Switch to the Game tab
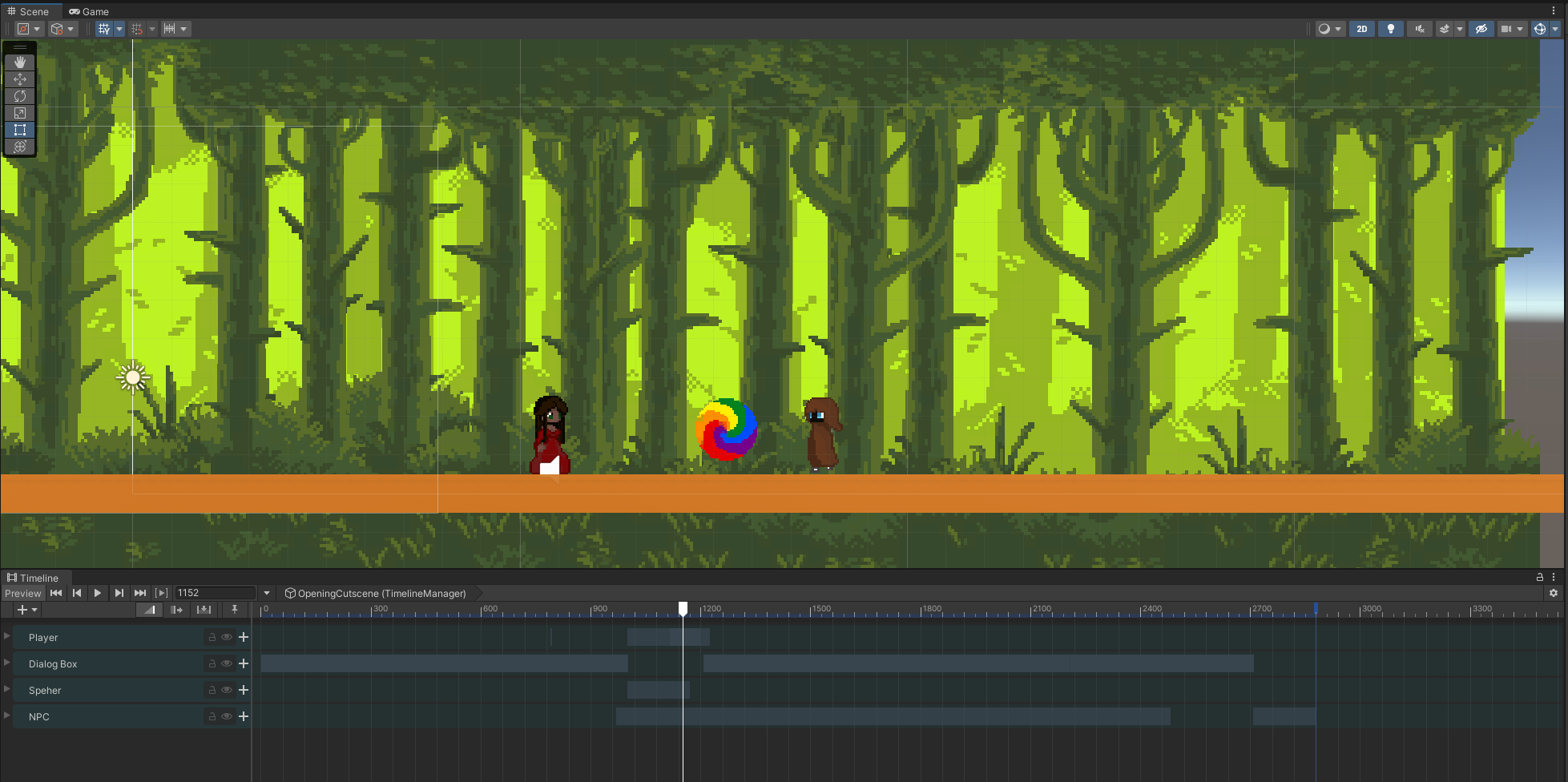This screenshot has height=782, width=1568. coord(89,11)
